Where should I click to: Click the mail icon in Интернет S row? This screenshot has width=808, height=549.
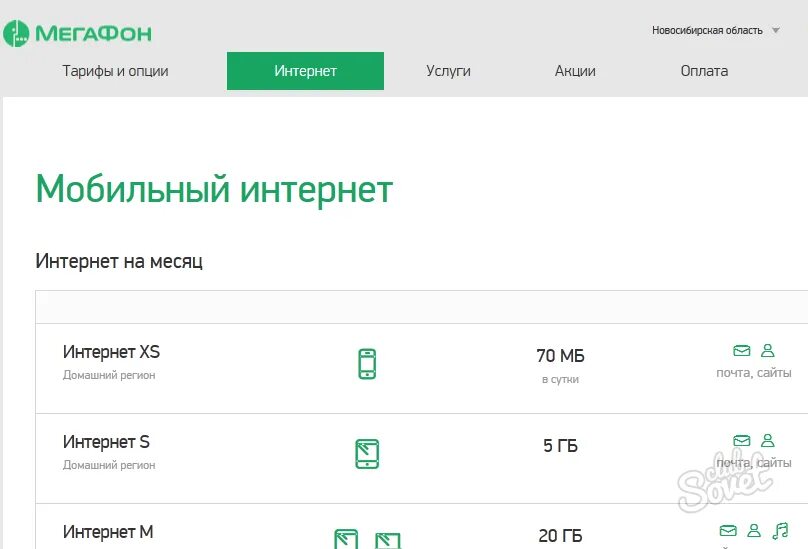pos(742,441)
